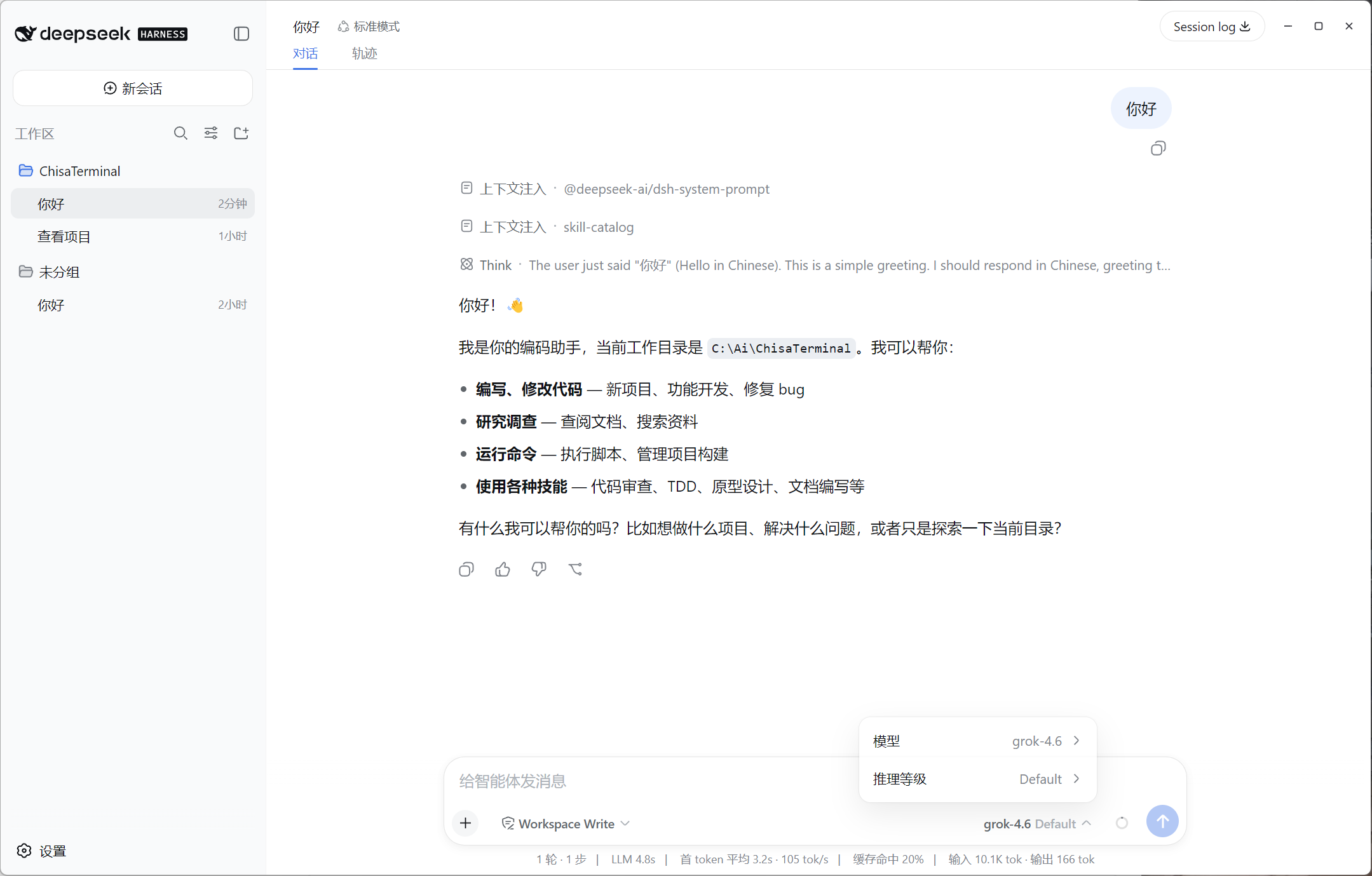Open the Workspace Write permission dropdown

(x=566, y=823)
